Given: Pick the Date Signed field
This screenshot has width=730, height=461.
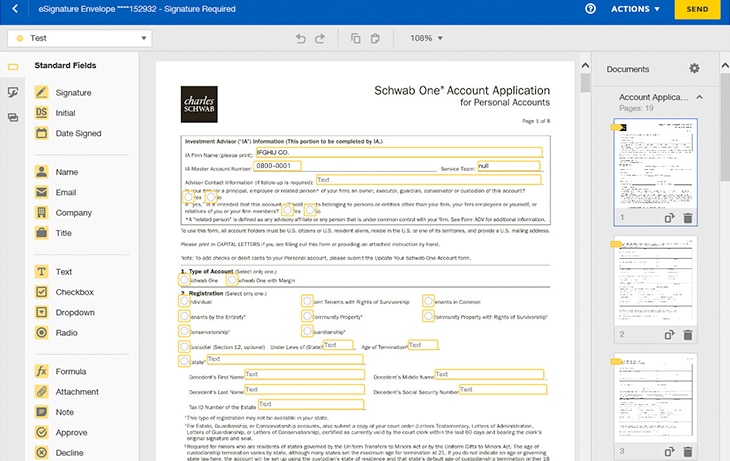Looking at the screenshot, I should 68,133.
